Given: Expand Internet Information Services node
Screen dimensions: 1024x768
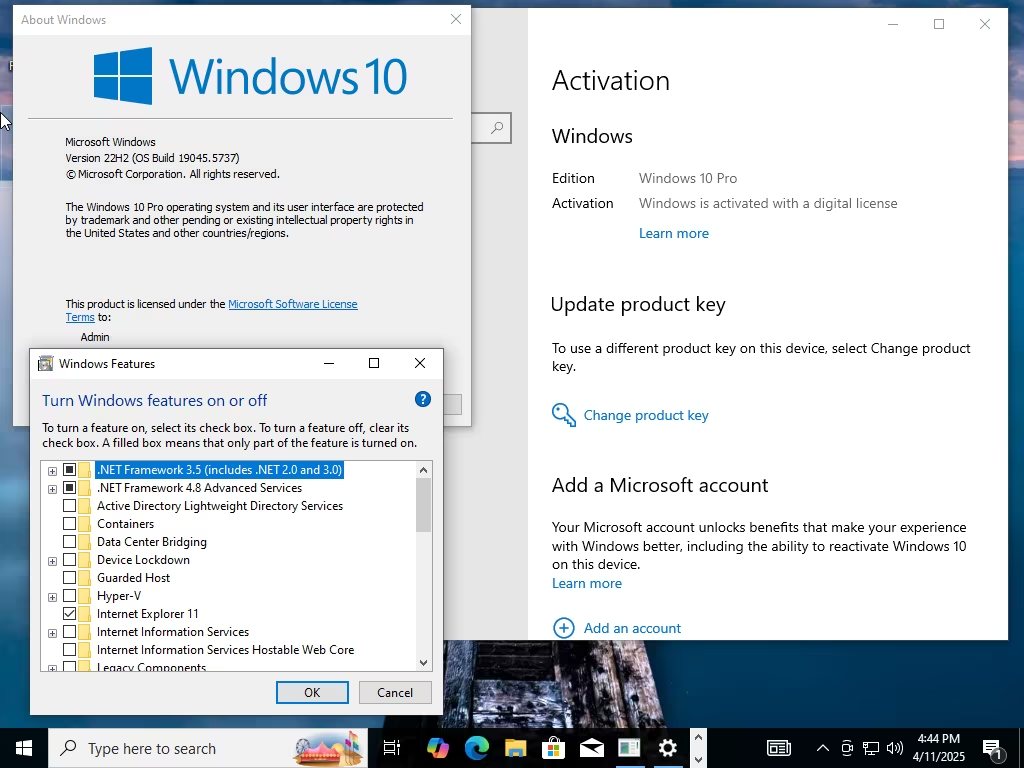Looking at the screenshot, I should point(52,632).
